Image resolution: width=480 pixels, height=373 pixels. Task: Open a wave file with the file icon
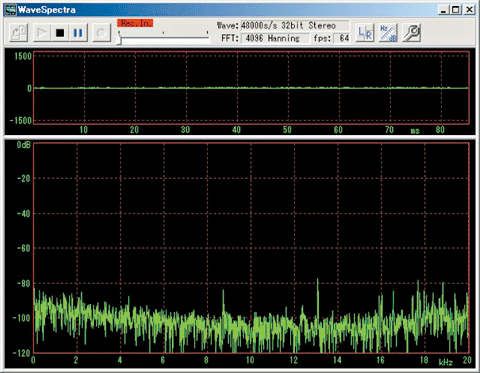pos(18,33)
